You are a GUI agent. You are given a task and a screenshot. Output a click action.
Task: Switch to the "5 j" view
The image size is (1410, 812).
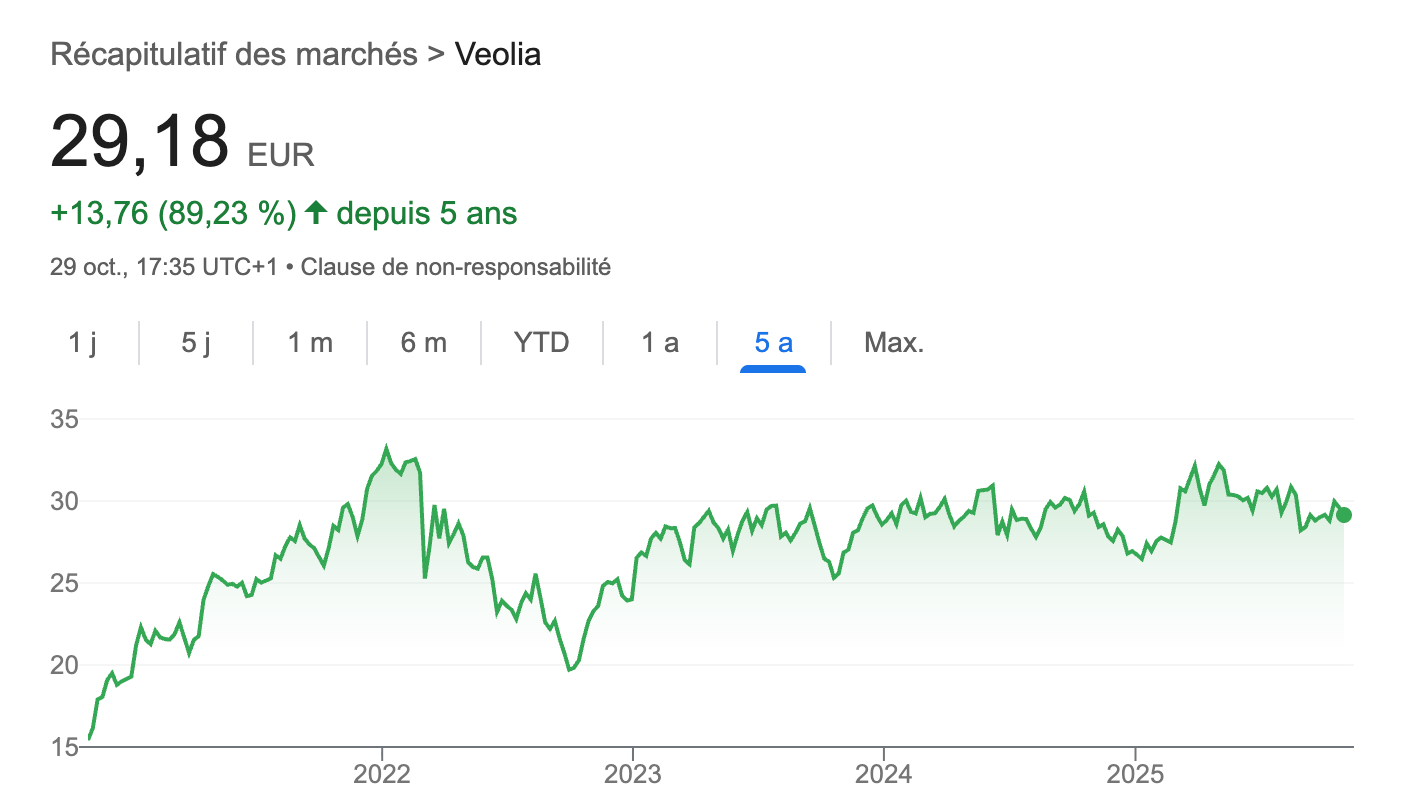coord(194,342)
